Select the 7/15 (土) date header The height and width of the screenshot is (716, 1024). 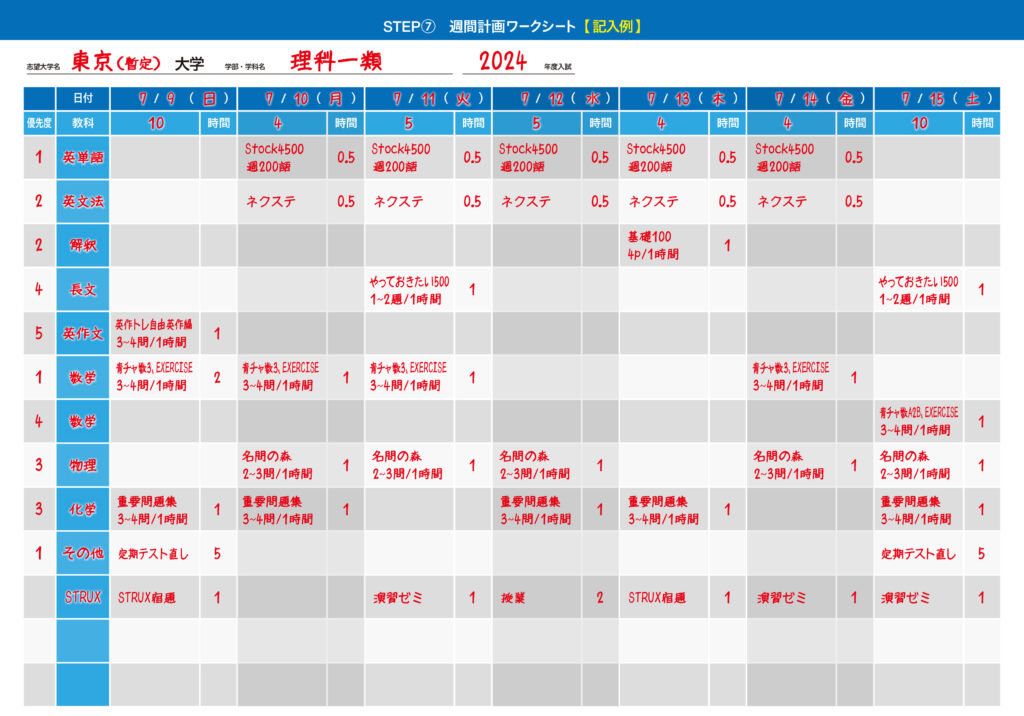[936, 99]
